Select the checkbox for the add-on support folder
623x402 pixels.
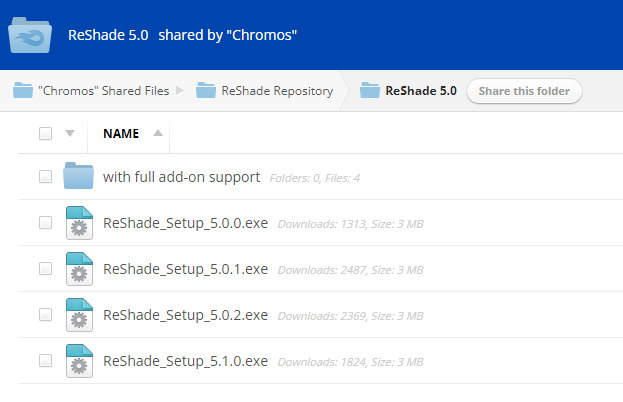(45, 177)
